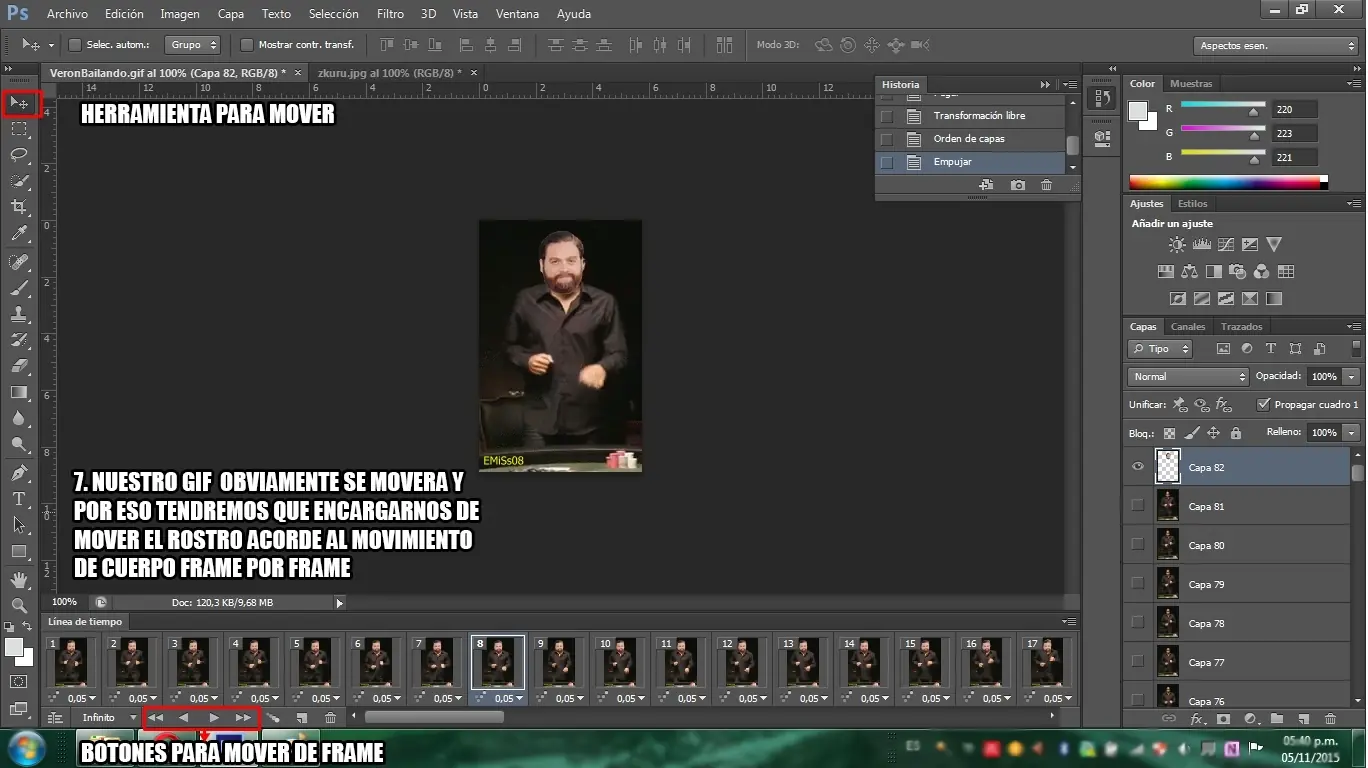1368x768 pixels.
Task: Show layer Capa 79
Action: (x=1137, y=584)
